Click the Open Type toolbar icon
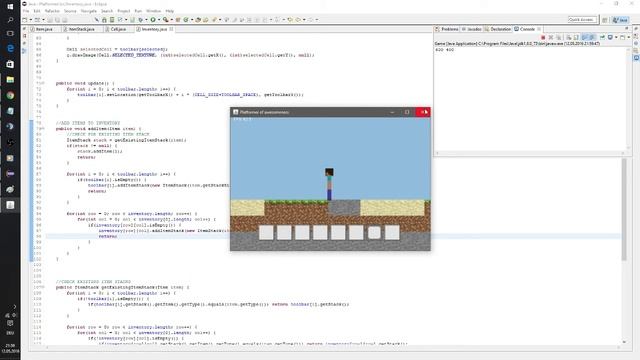 point(198,20)
